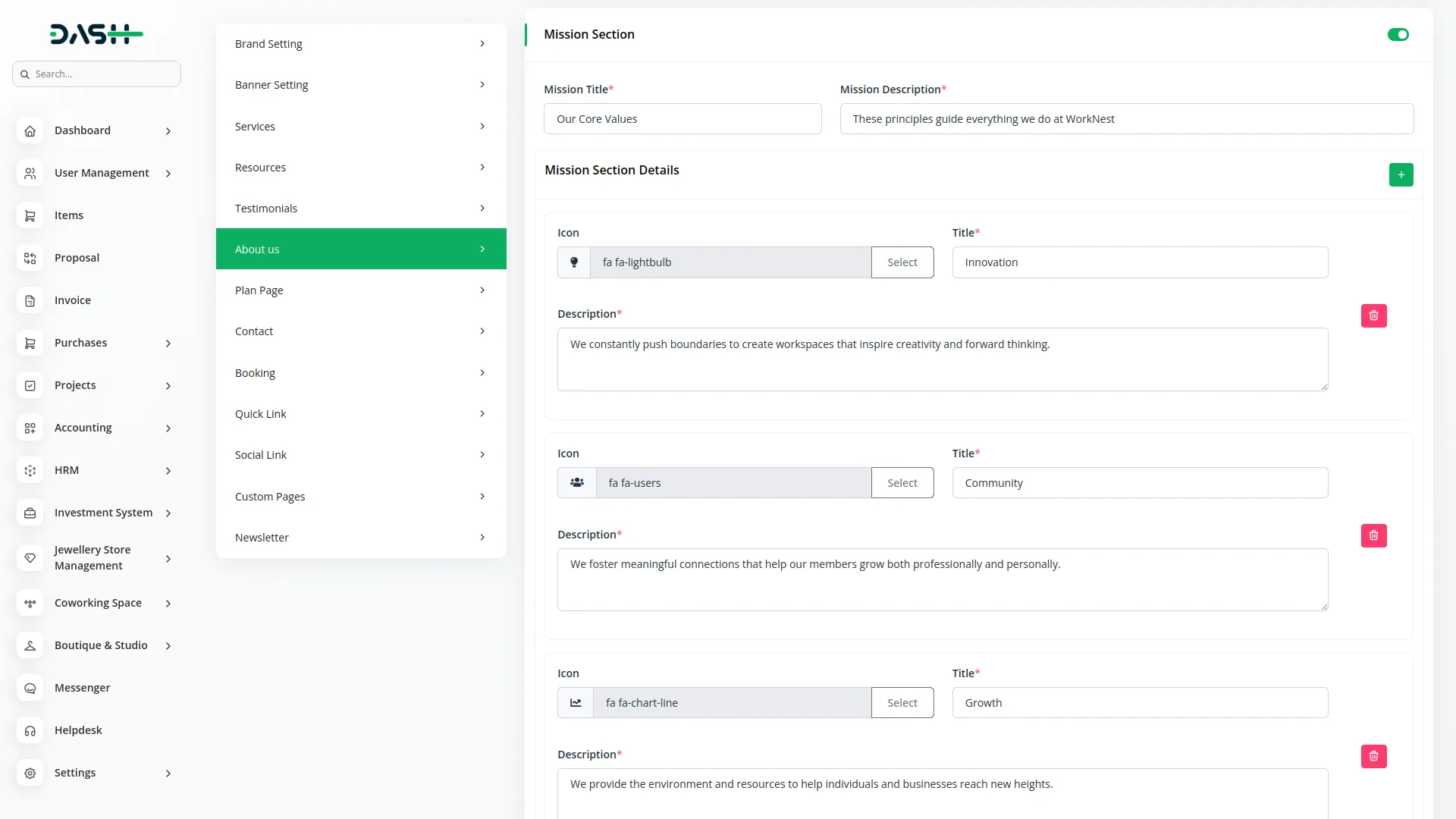Click the Mission Title input field
1456x819 pixels.
point(682,119)
